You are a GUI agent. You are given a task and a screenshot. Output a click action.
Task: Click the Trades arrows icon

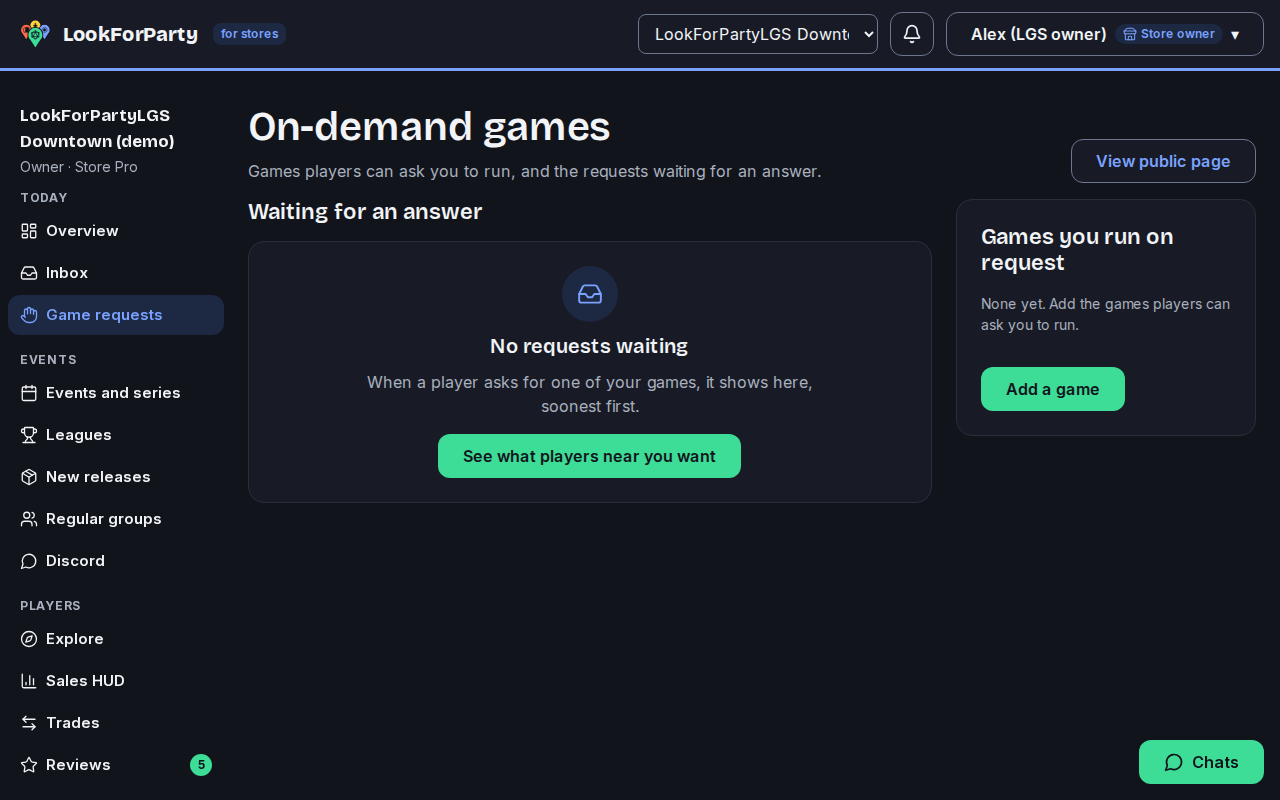click(29, 723)
